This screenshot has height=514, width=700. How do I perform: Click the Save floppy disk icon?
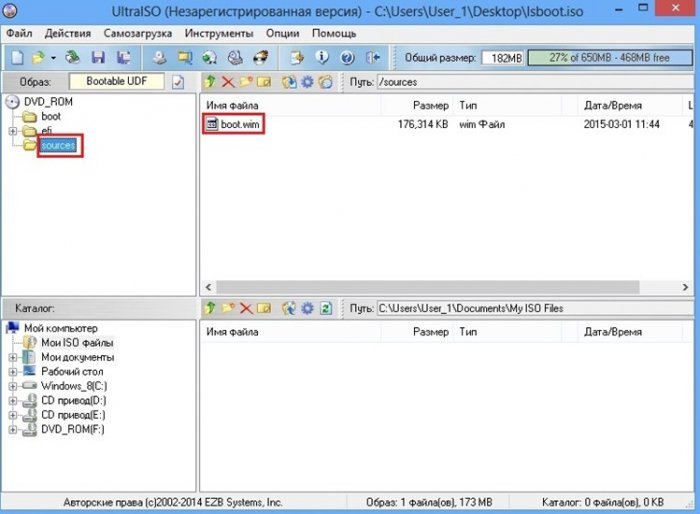tap(98, 58)
